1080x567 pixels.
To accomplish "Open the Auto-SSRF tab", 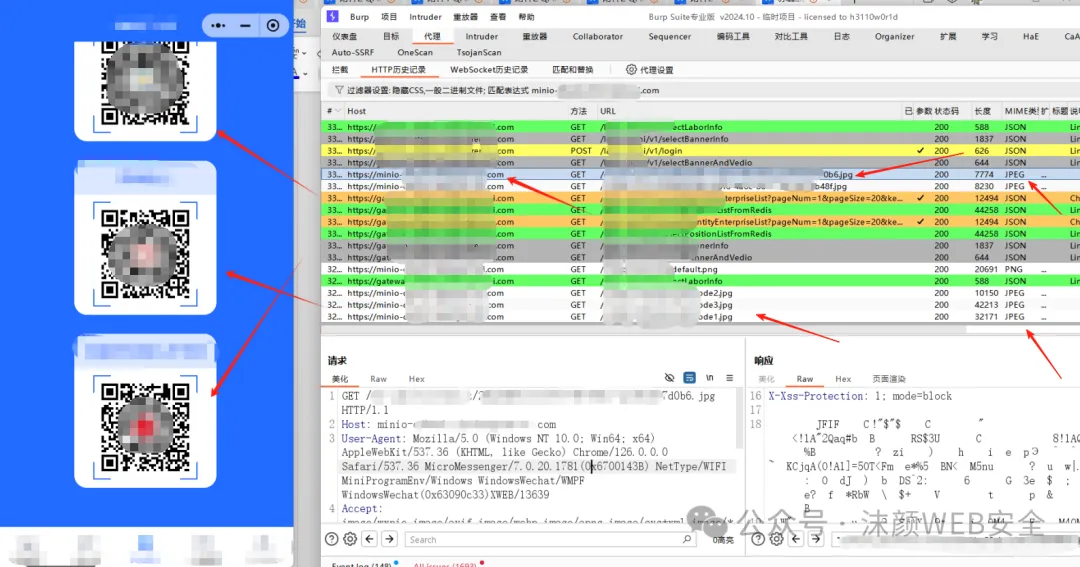I will 353,52.
